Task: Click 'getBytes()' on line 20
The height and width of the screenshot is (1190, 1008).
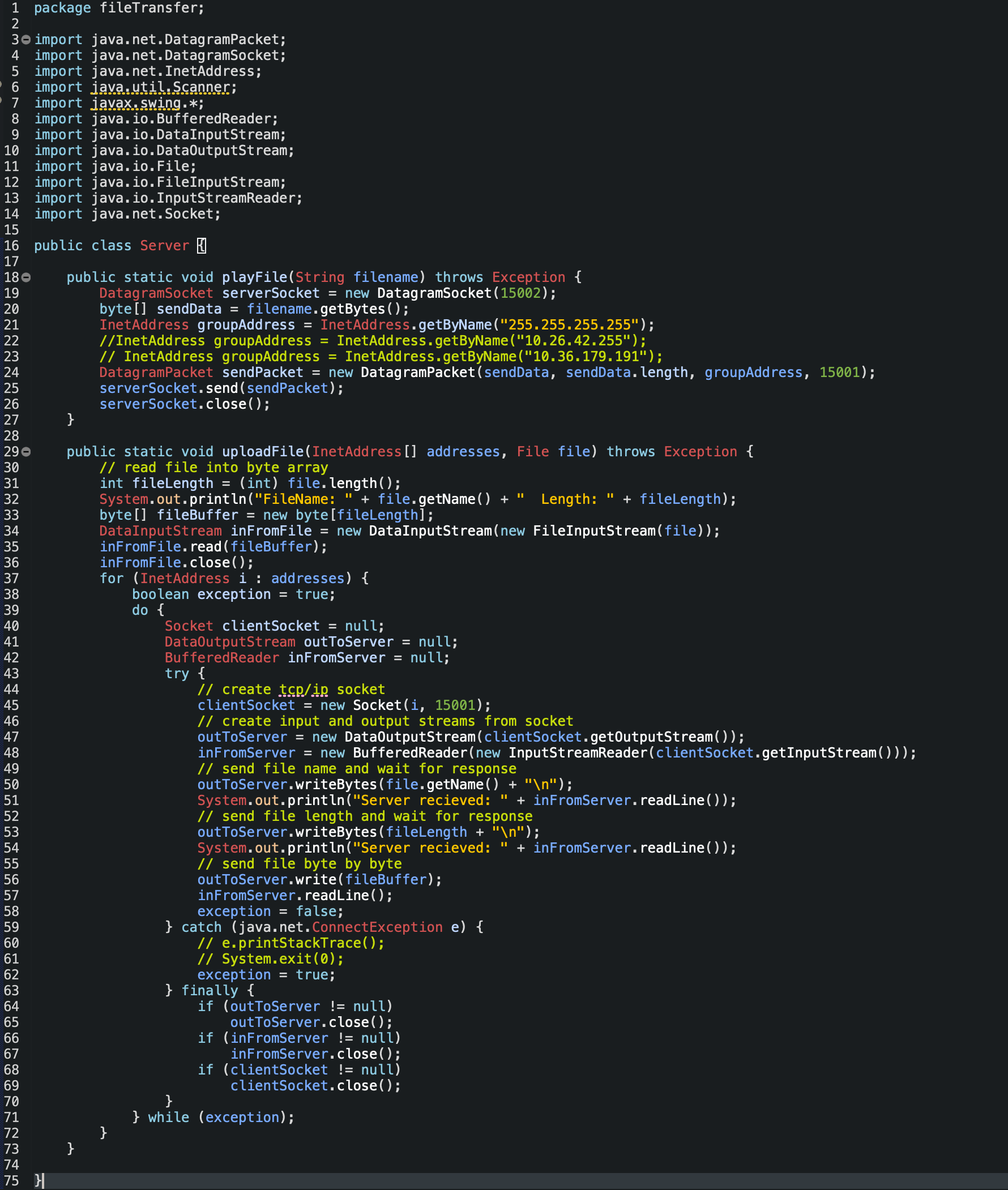Action: [x=361, y=309]
